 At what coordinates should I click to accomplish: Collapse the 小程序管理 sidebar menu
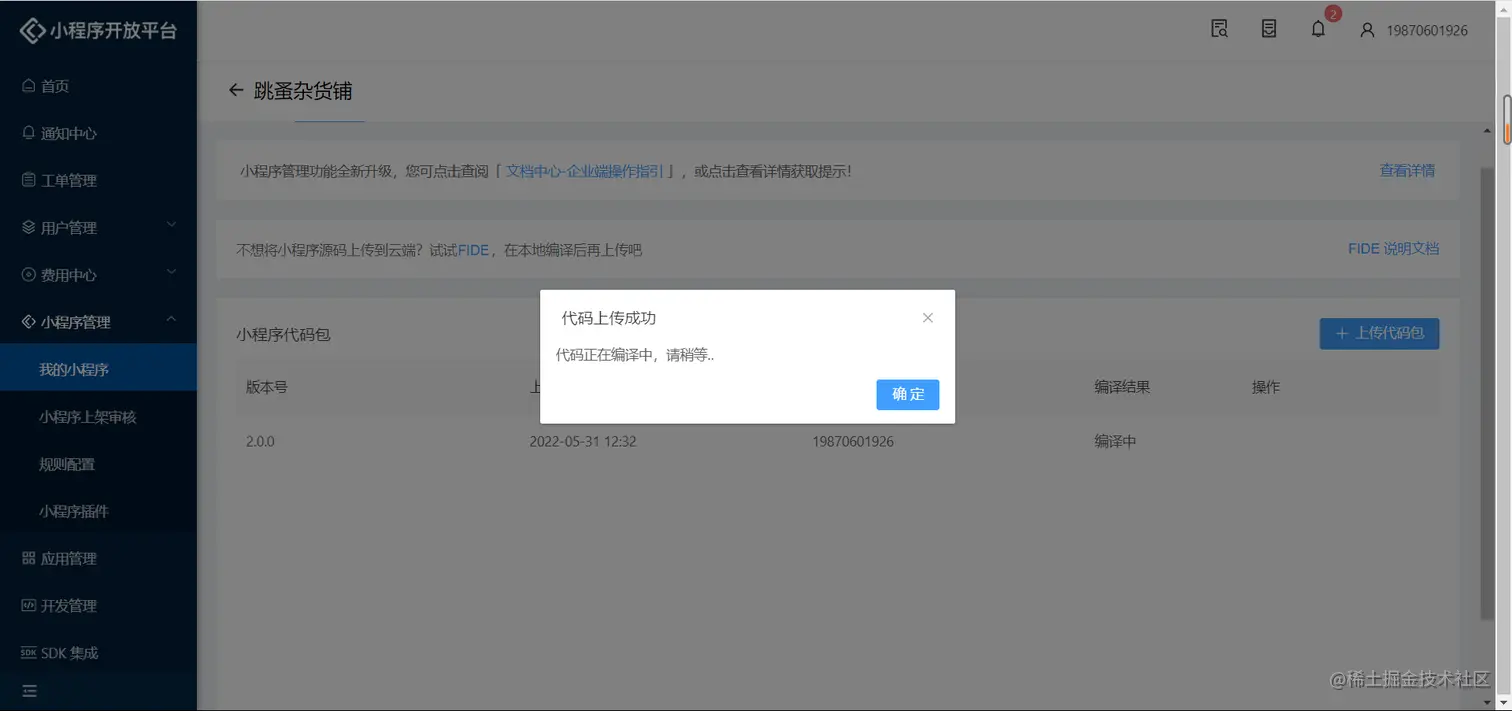tap(98, 322)
